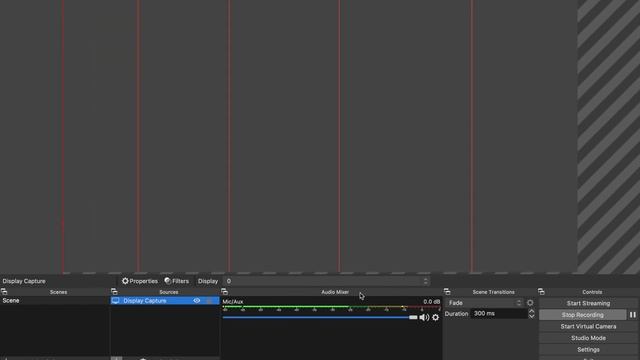Click the Mic/Aux volume slider
Screen dimensions: 640x360
coord(320,317)
